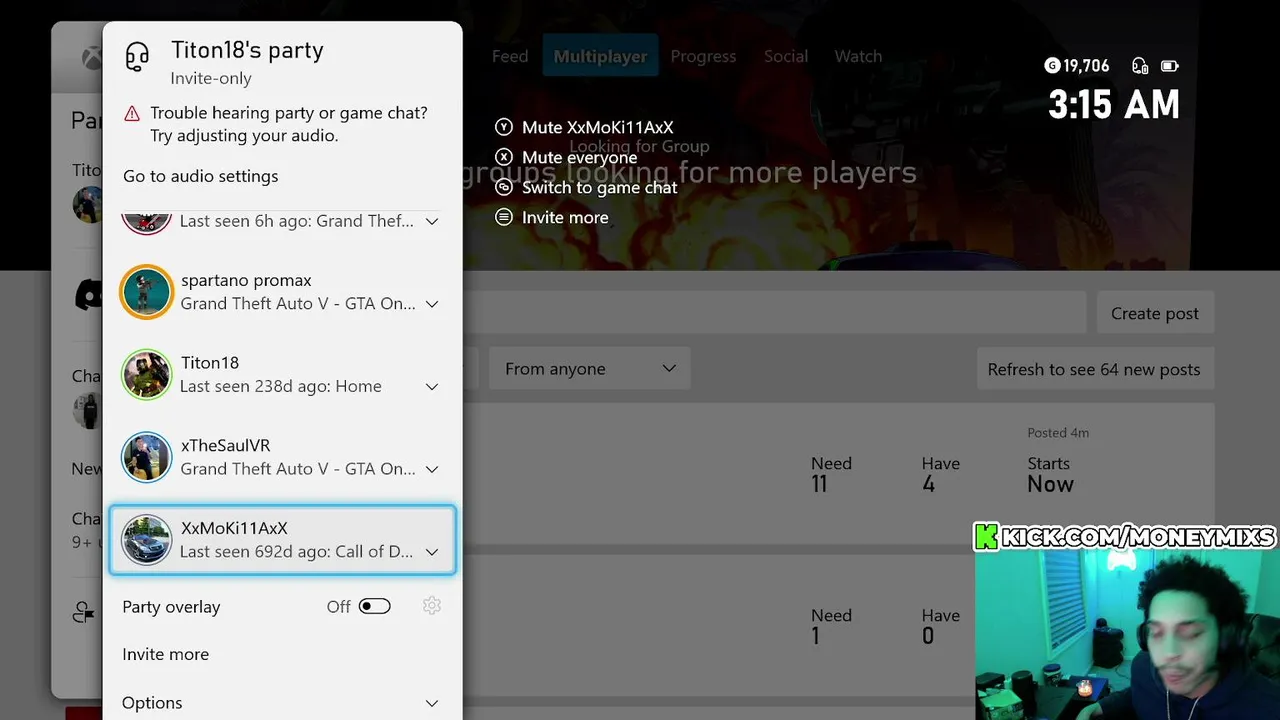Click Switch to game chat label
The width and height of the screenshot is (1280, 720).
pos(600,187)
